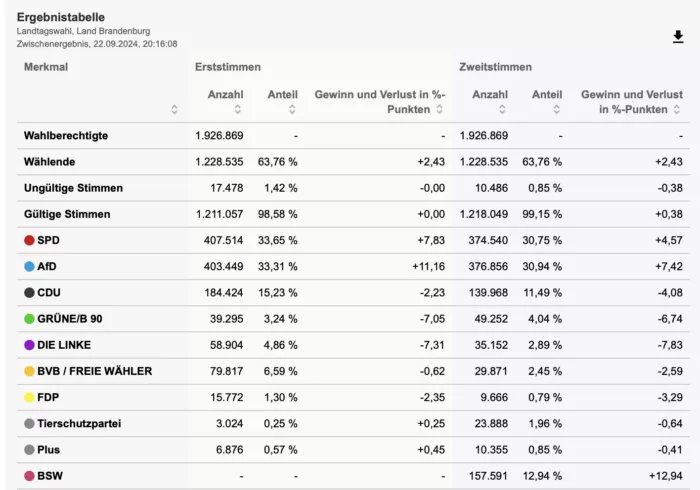Click Plus Zweitstimmen count 10.355
This screenshot has height=490, width=700.
pyautogui.click(x=491, y=450)
